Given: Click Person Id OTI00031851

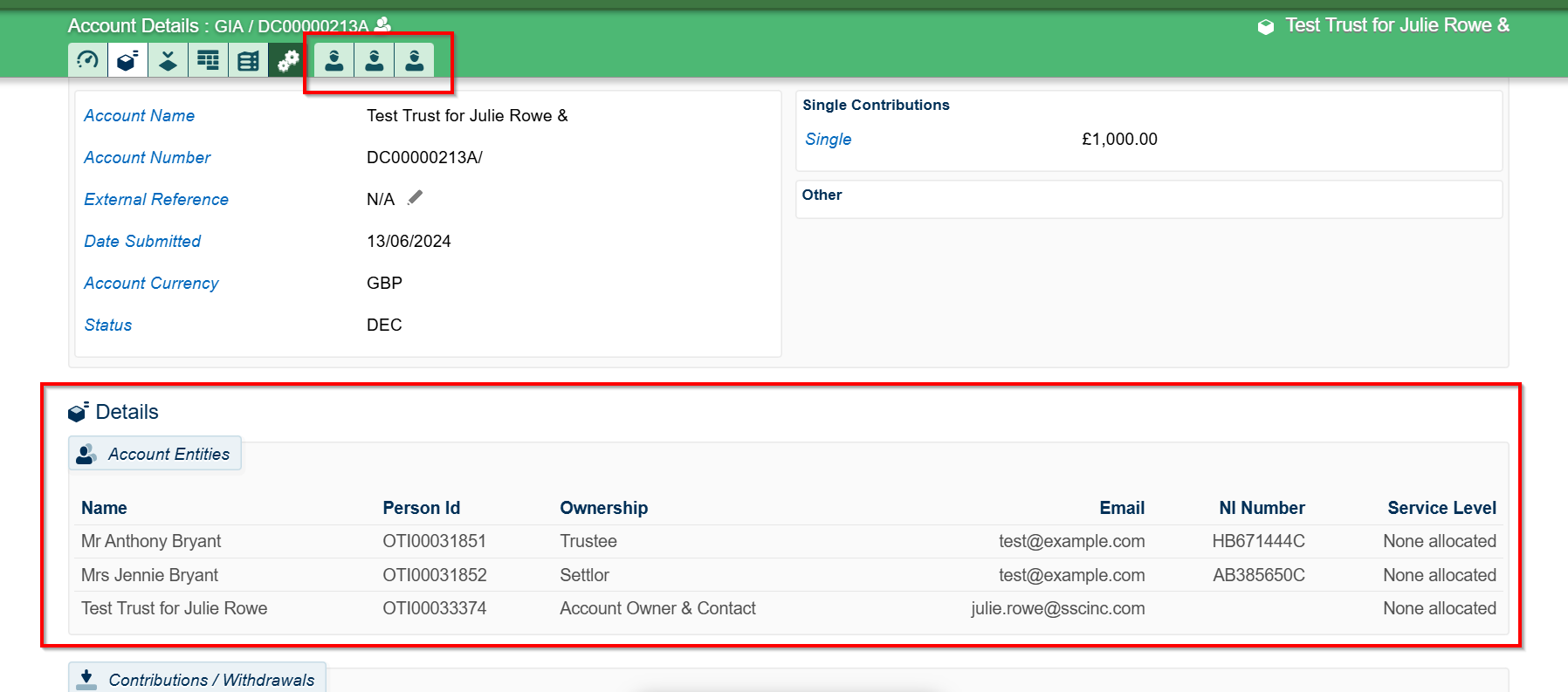Looking at the screenshot, I should (434, 541).
